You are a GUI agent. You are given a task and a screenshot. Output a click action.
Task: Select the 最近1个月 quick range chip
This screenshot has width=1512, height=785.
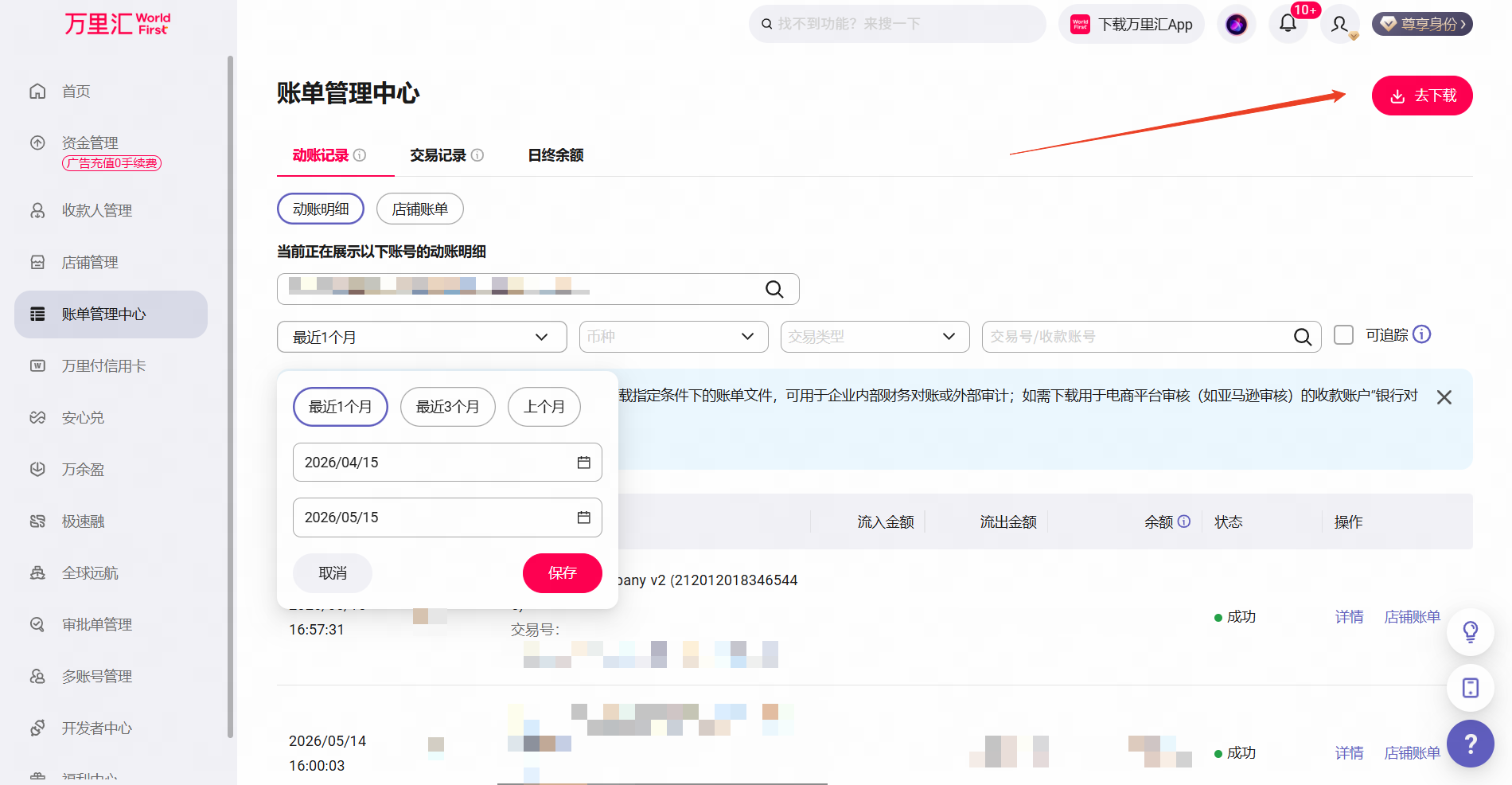click(341, 407)
